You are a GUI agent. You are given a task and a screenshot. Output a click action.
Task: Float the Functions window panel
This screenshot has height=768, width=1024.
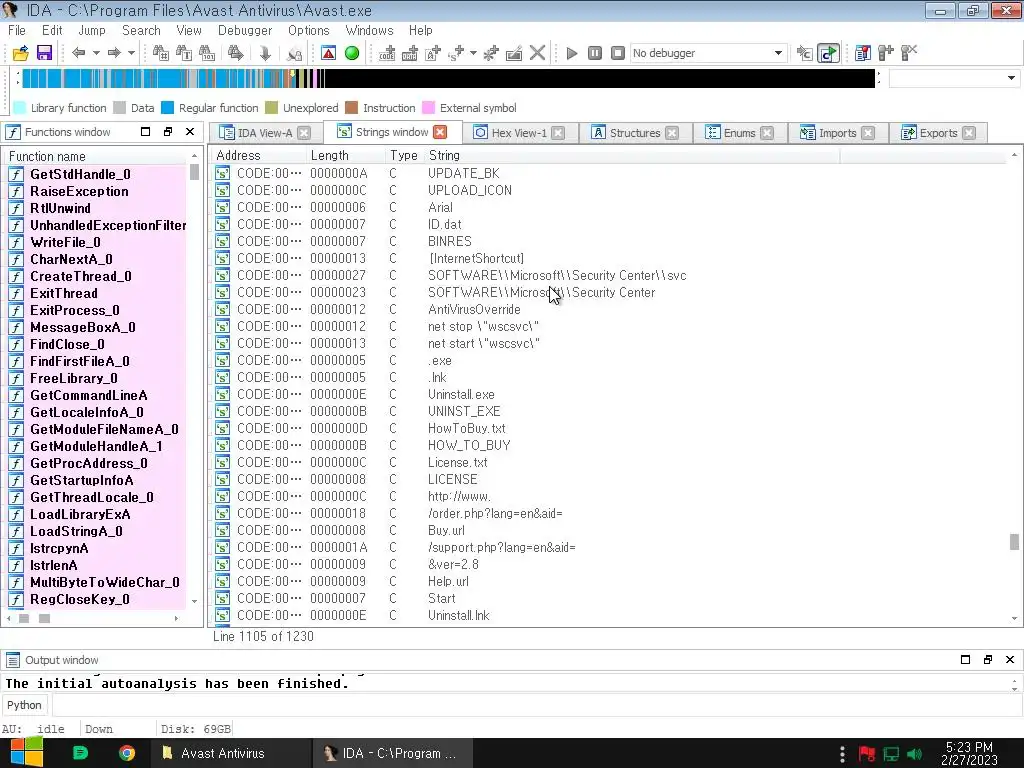pos(168,131)
